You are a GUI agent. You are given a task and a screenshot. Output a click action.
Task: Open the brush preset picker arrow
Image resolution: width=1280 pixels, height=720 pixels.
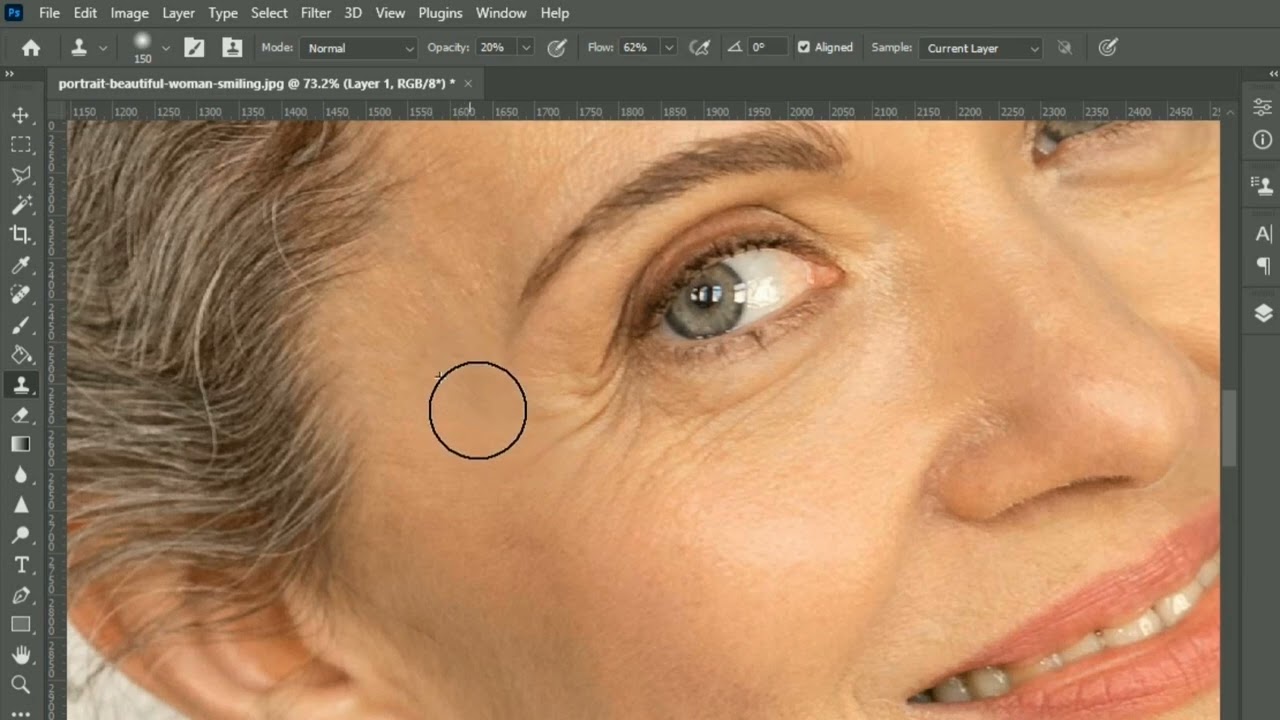[x=165, y=48]
